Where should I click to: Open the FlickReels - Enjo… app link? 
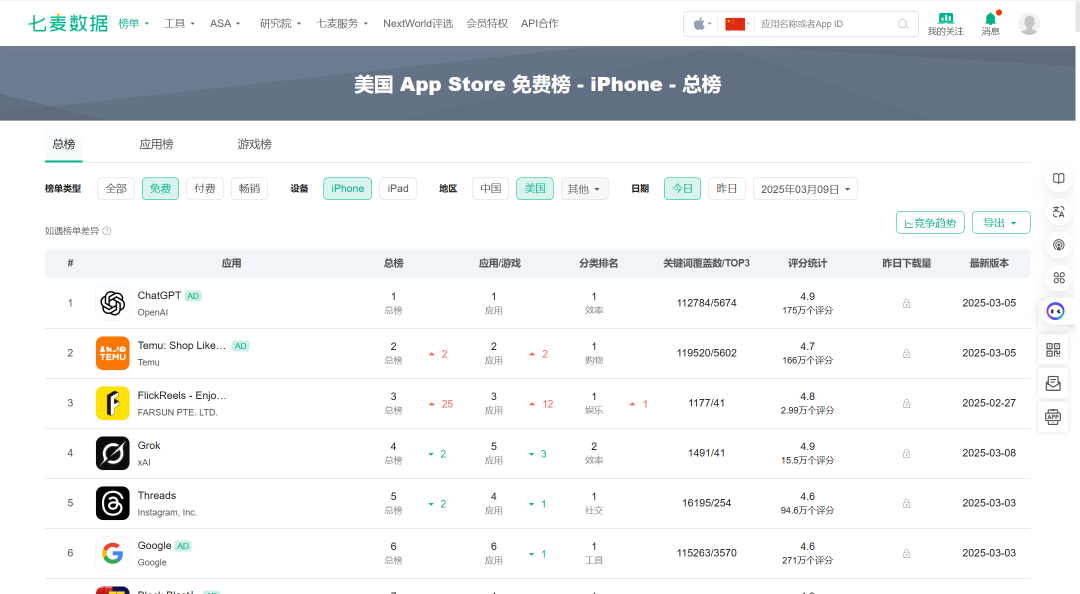(182, 396)
